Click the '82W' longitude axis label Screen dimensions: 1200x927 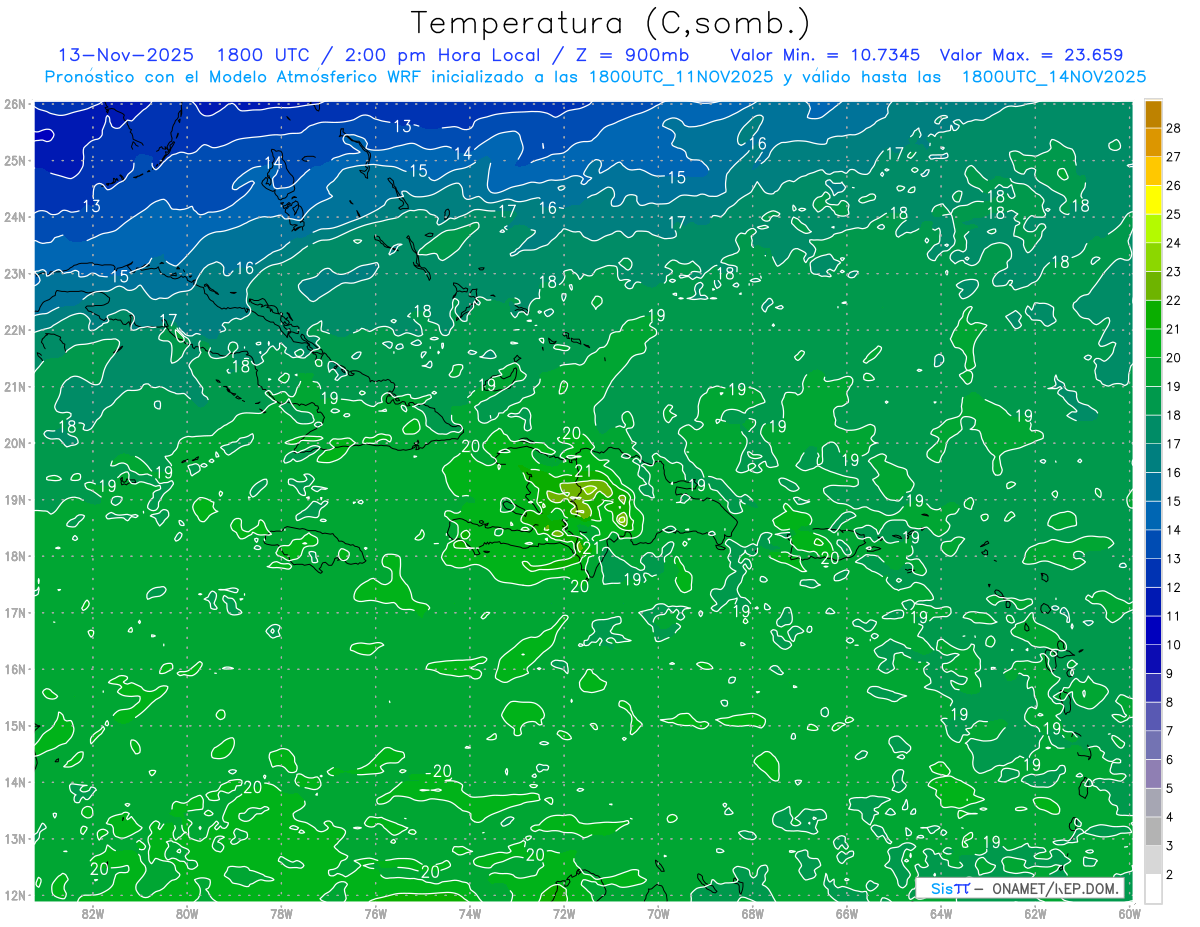click(93, 913)
